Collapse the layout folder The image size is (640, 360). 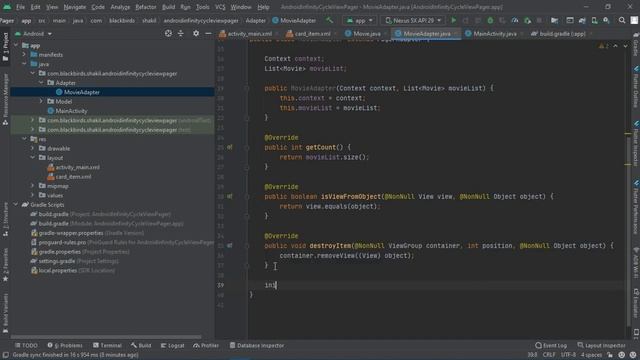click(x=33, y=158)
